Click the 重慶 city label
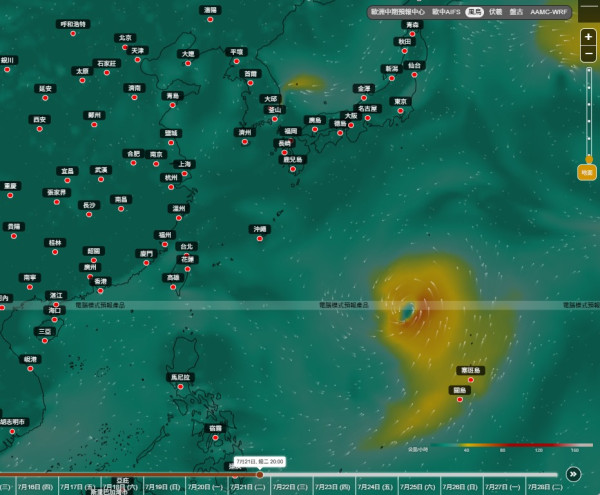This screenshot has width=600, height=495. 10,186
